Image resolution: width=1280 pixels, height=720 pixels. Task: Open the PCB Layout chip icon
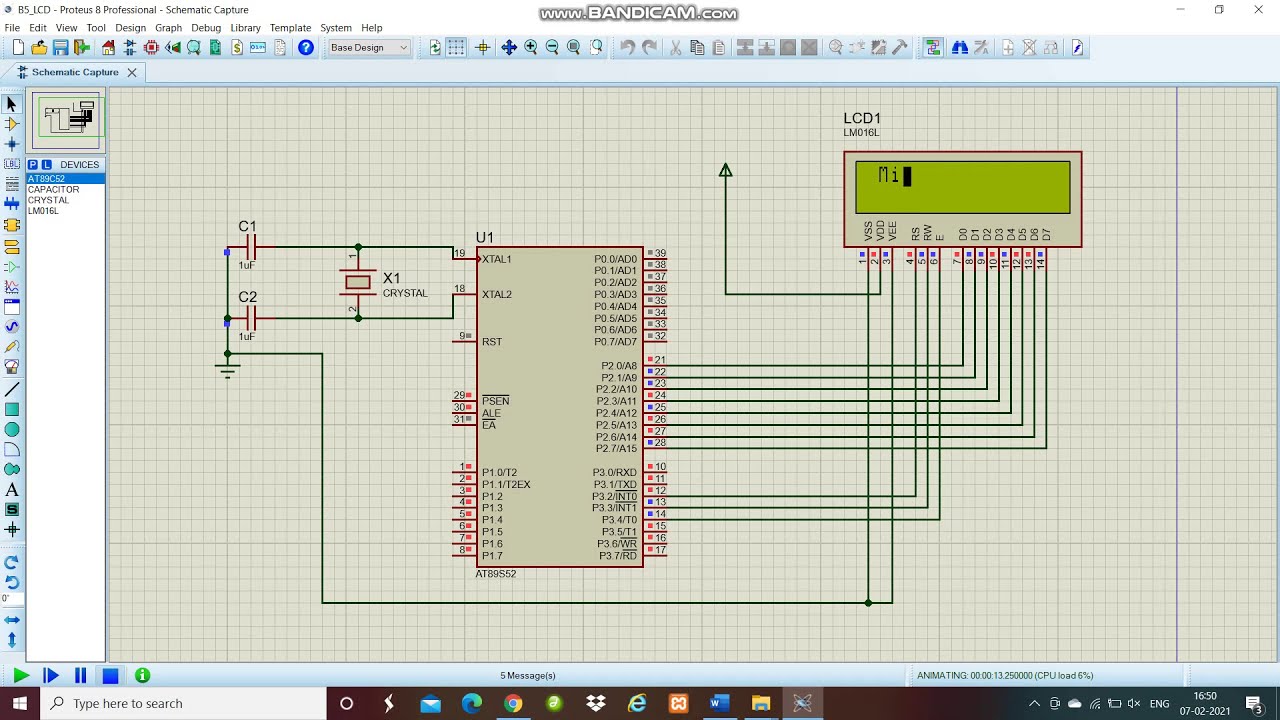(151, 47)
